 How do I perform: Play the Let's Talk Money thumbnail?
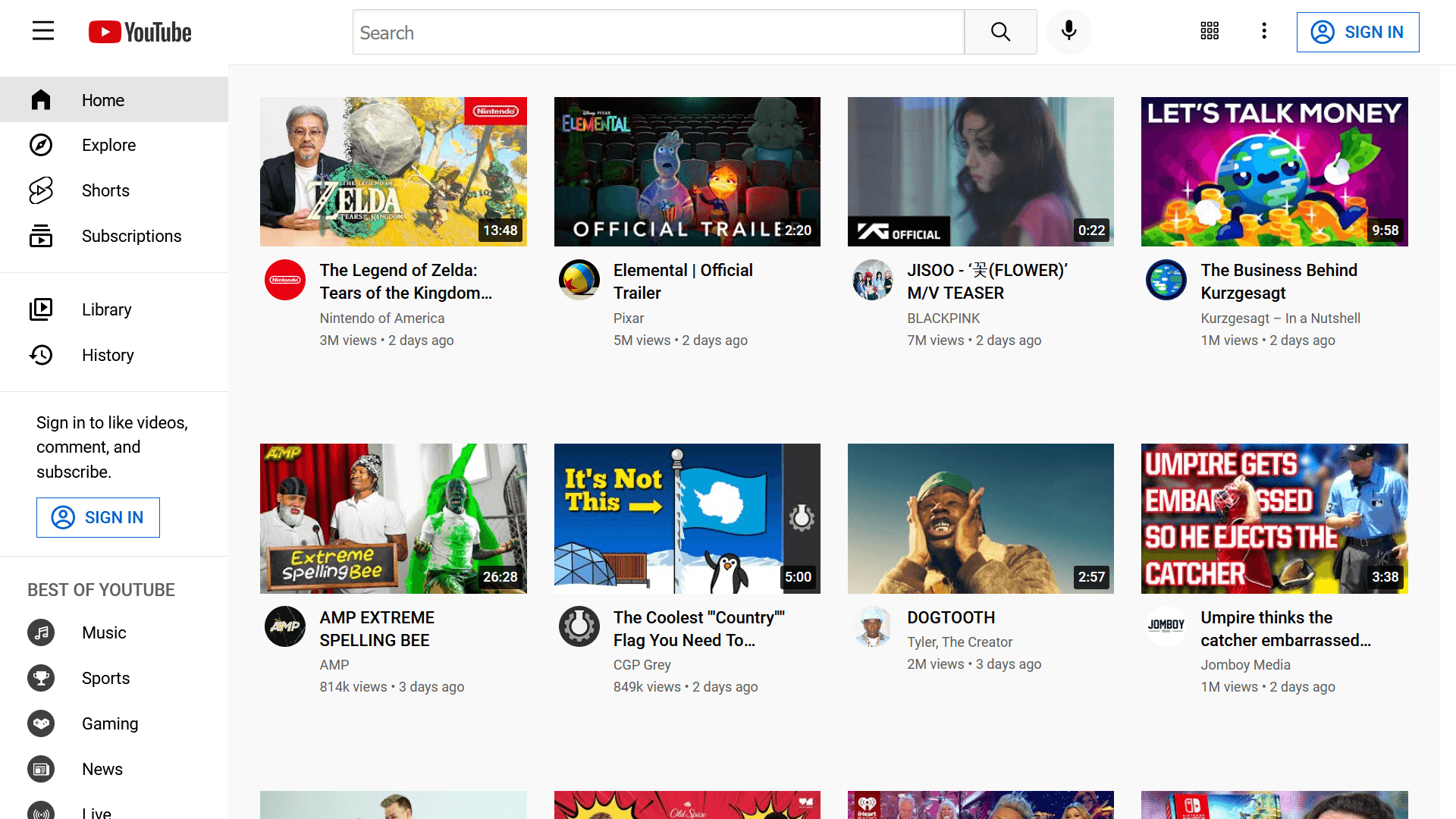click(x=1274, y=171)
